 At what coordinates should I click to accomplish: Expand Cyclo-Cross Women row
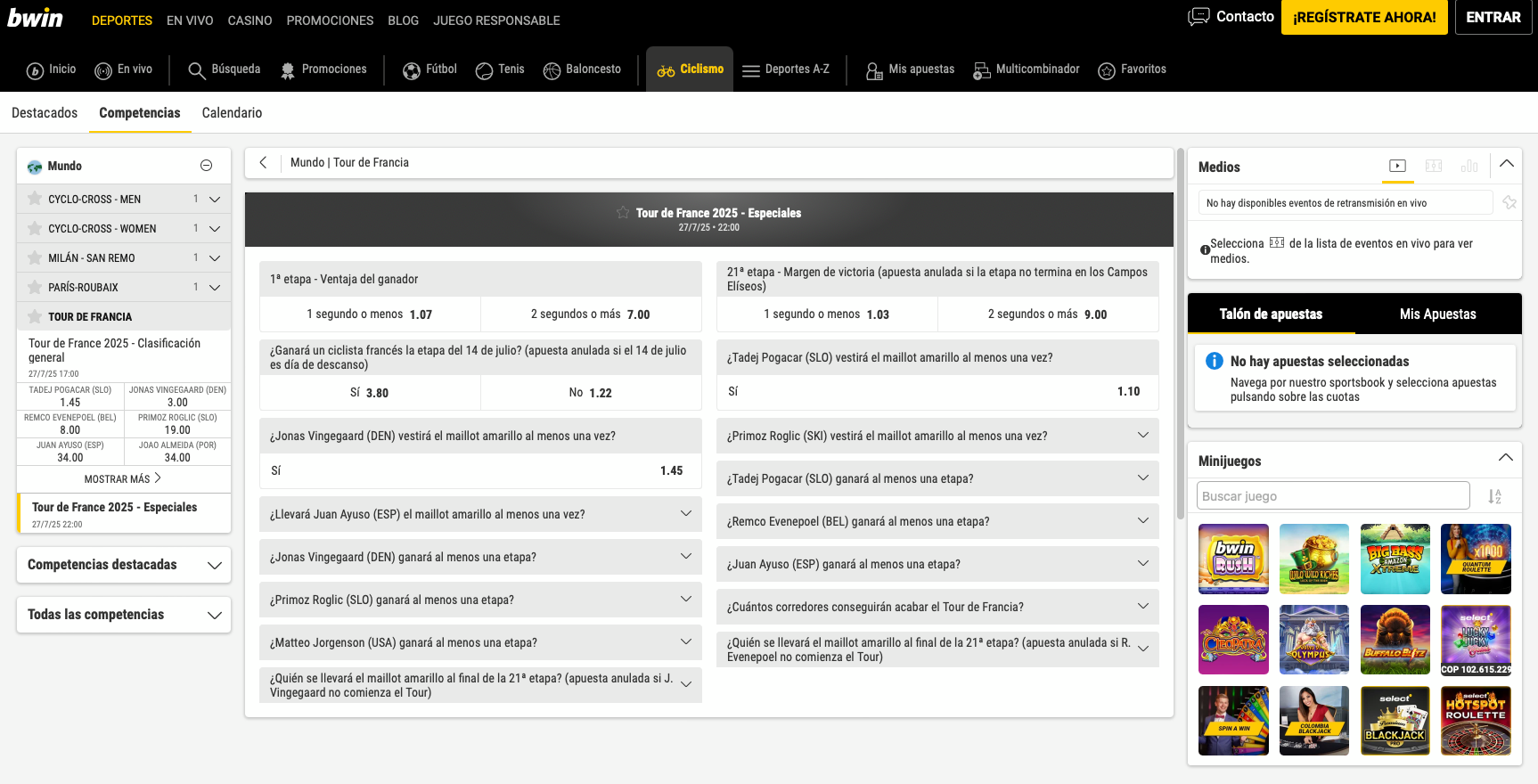click(x=215, y=229)
